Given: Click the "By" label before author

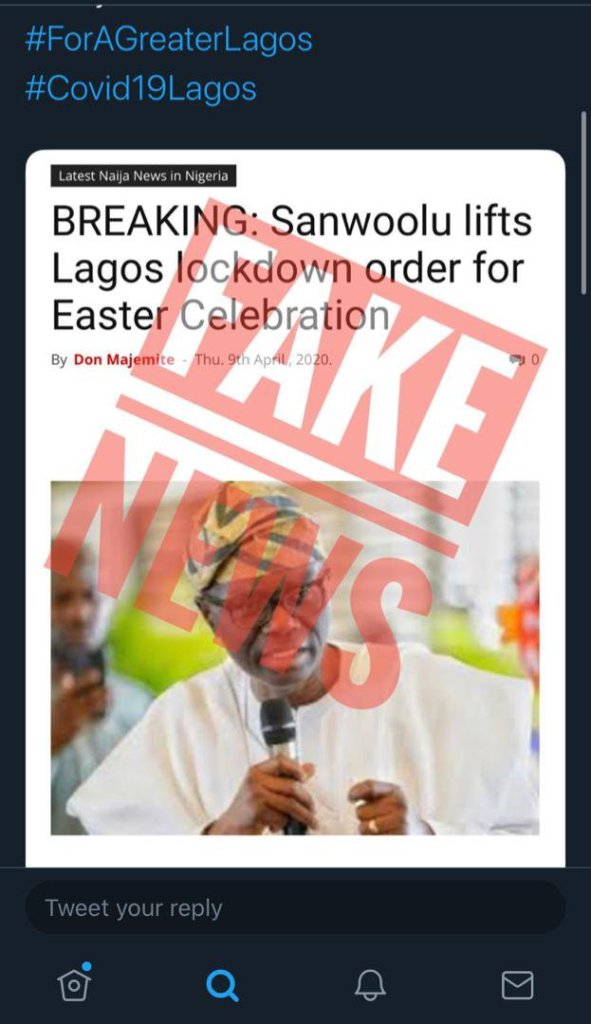Looking at the screenshot, I should pyautogui.click(x=59, y=359).
